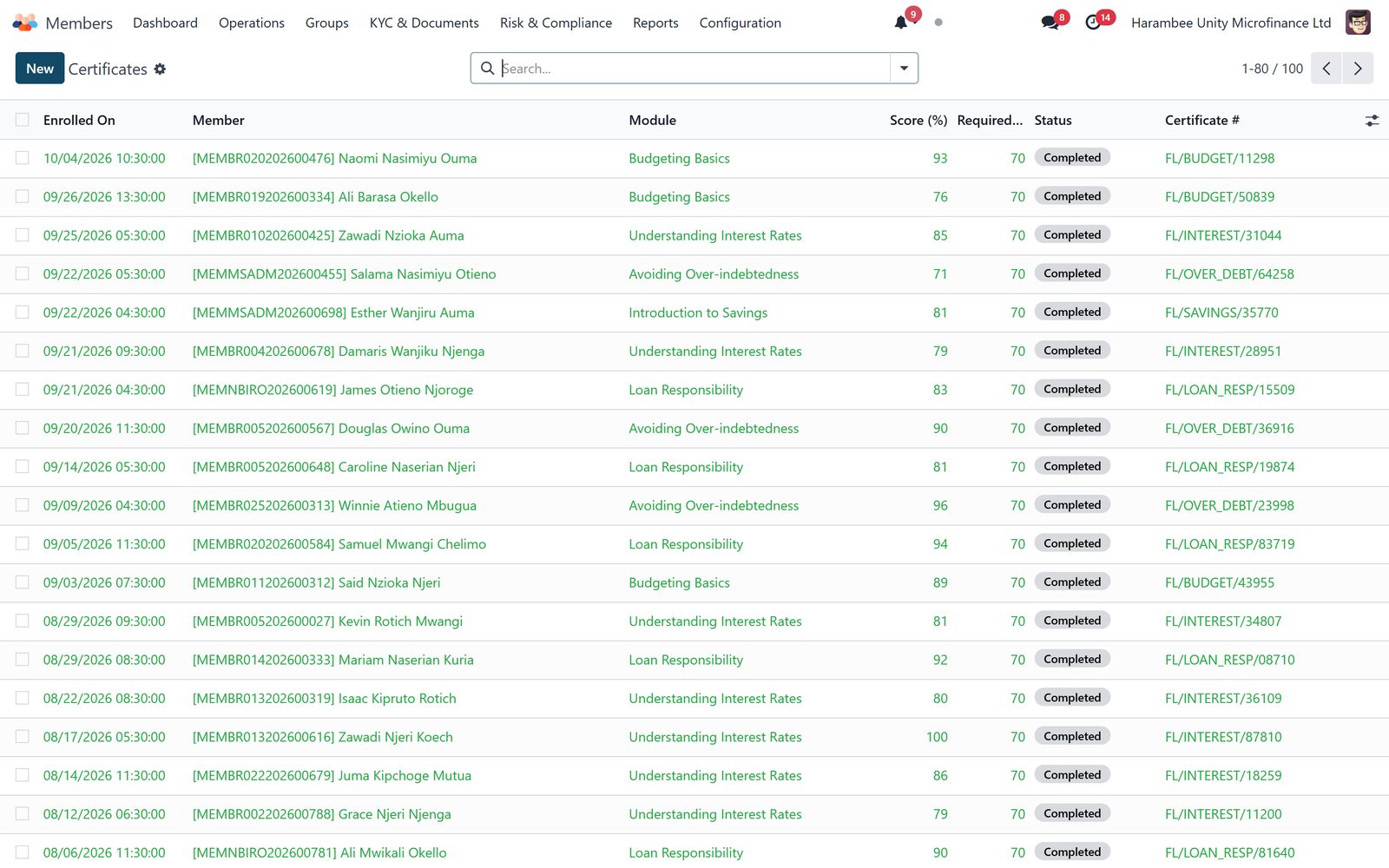
Task: Check the row for Ali Barasa Okello
Action: tap(23, 197)
